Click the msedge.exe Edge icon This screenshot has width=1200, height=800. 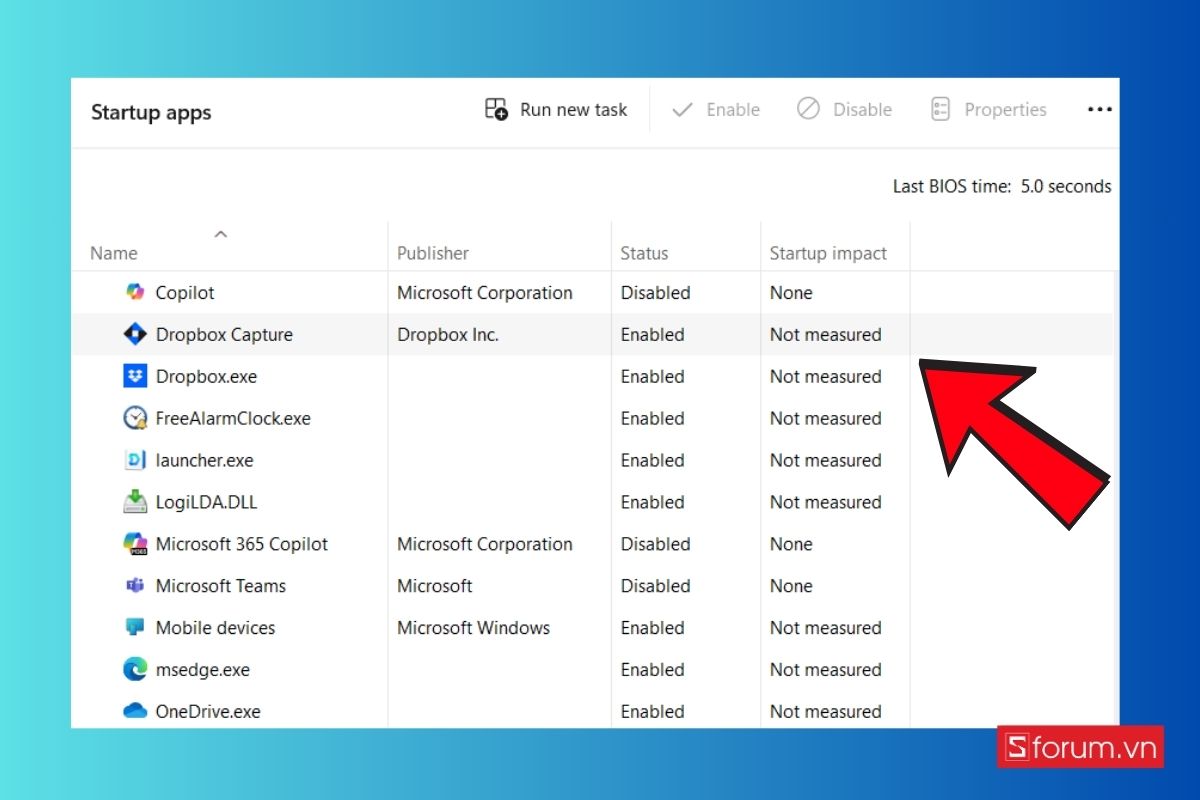pyautogui.click(x=135, y=670)
